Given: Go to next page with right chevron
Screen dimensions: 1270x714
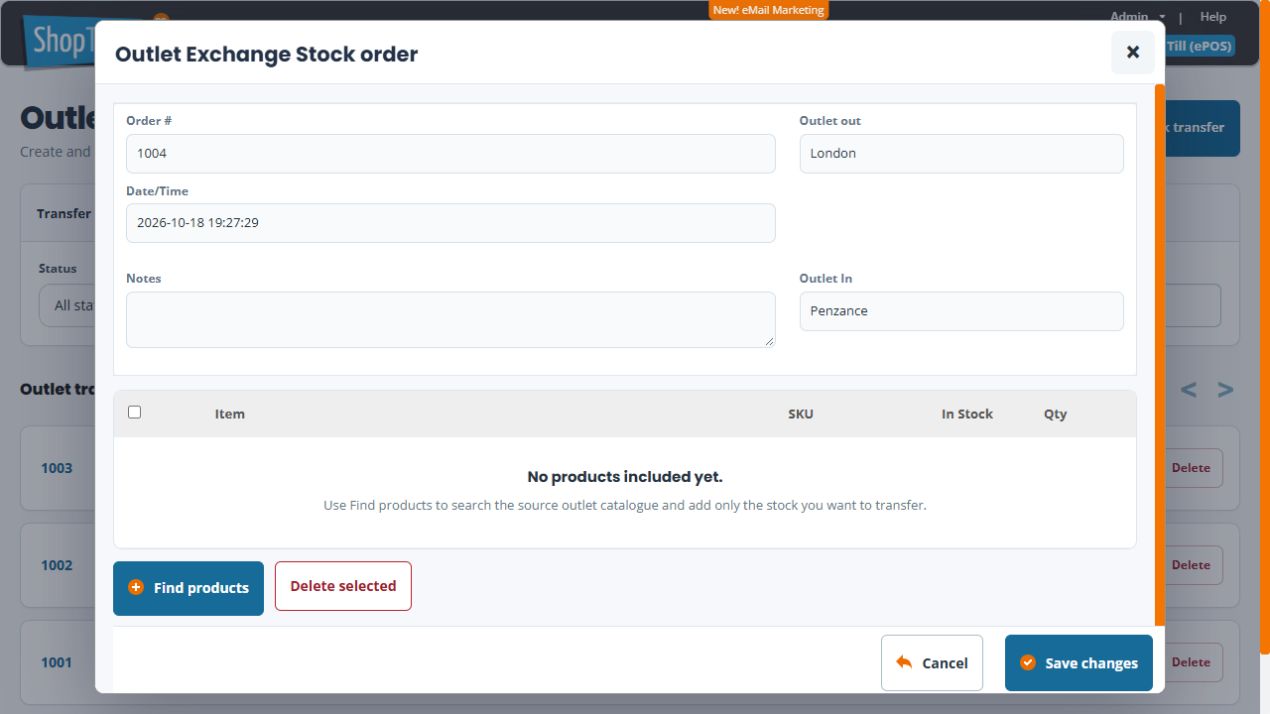Looking at the screenshot, I should [x=1225, y=390].
